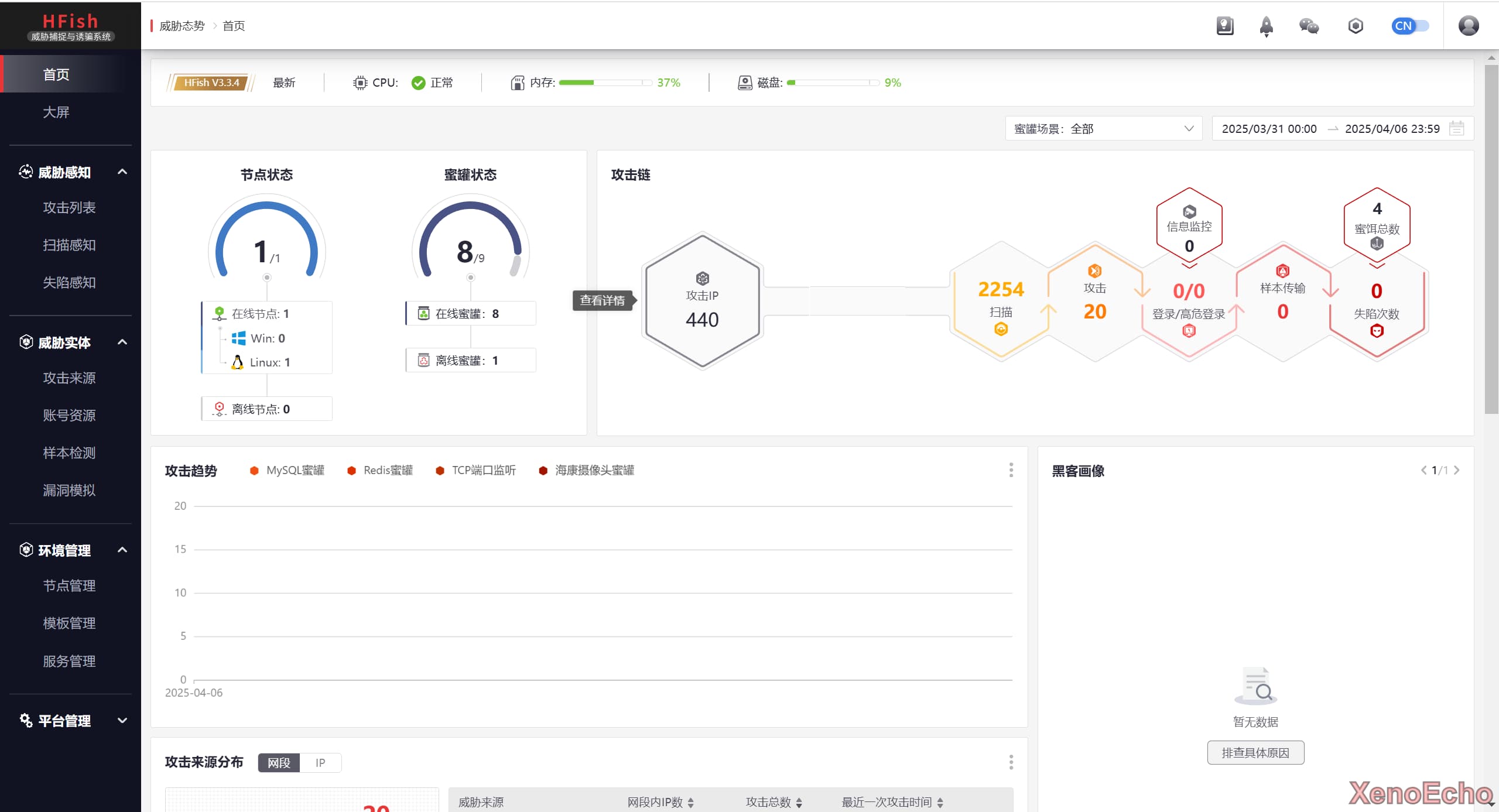Image resolution: width=1499 pixels, height=812 pixels.
Task: Click the 查看详情 tooltip button
Action: point(602,300)
